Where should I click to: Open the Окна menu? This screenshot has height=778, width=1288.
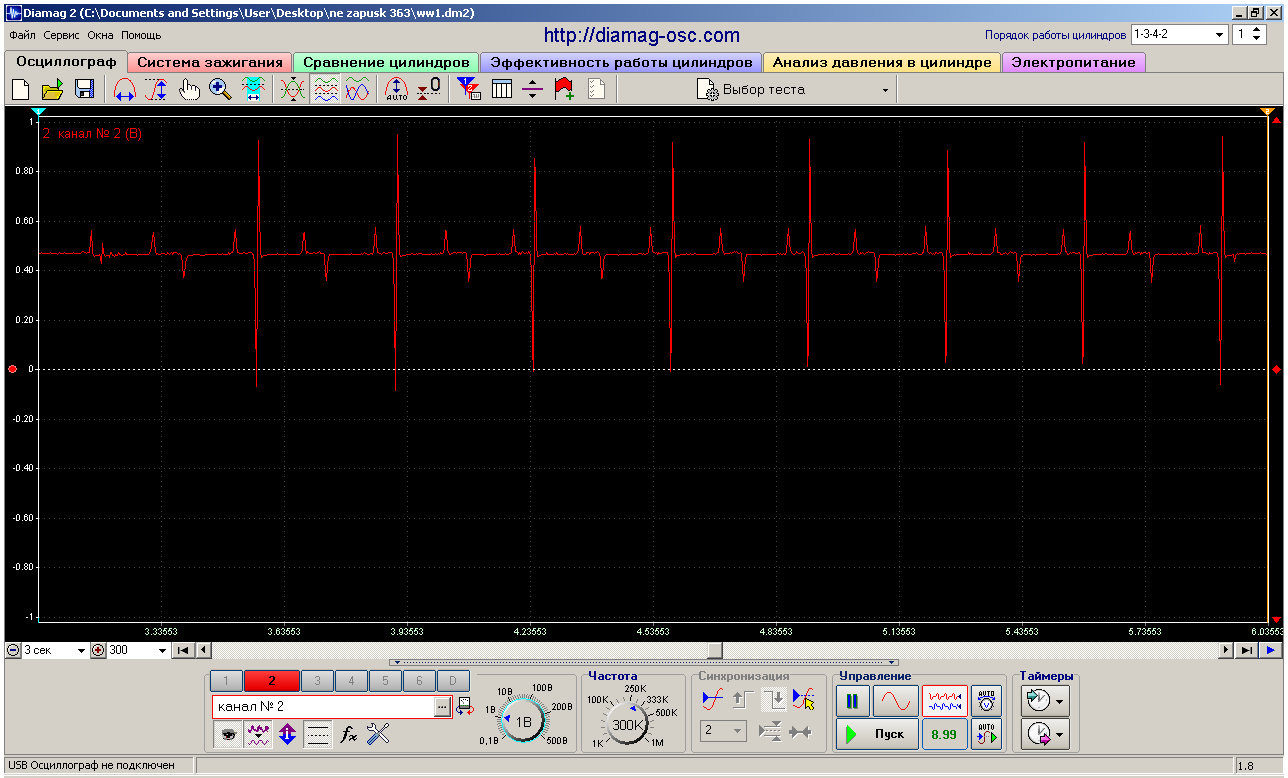pyautogui.click(x=101, y=35)
